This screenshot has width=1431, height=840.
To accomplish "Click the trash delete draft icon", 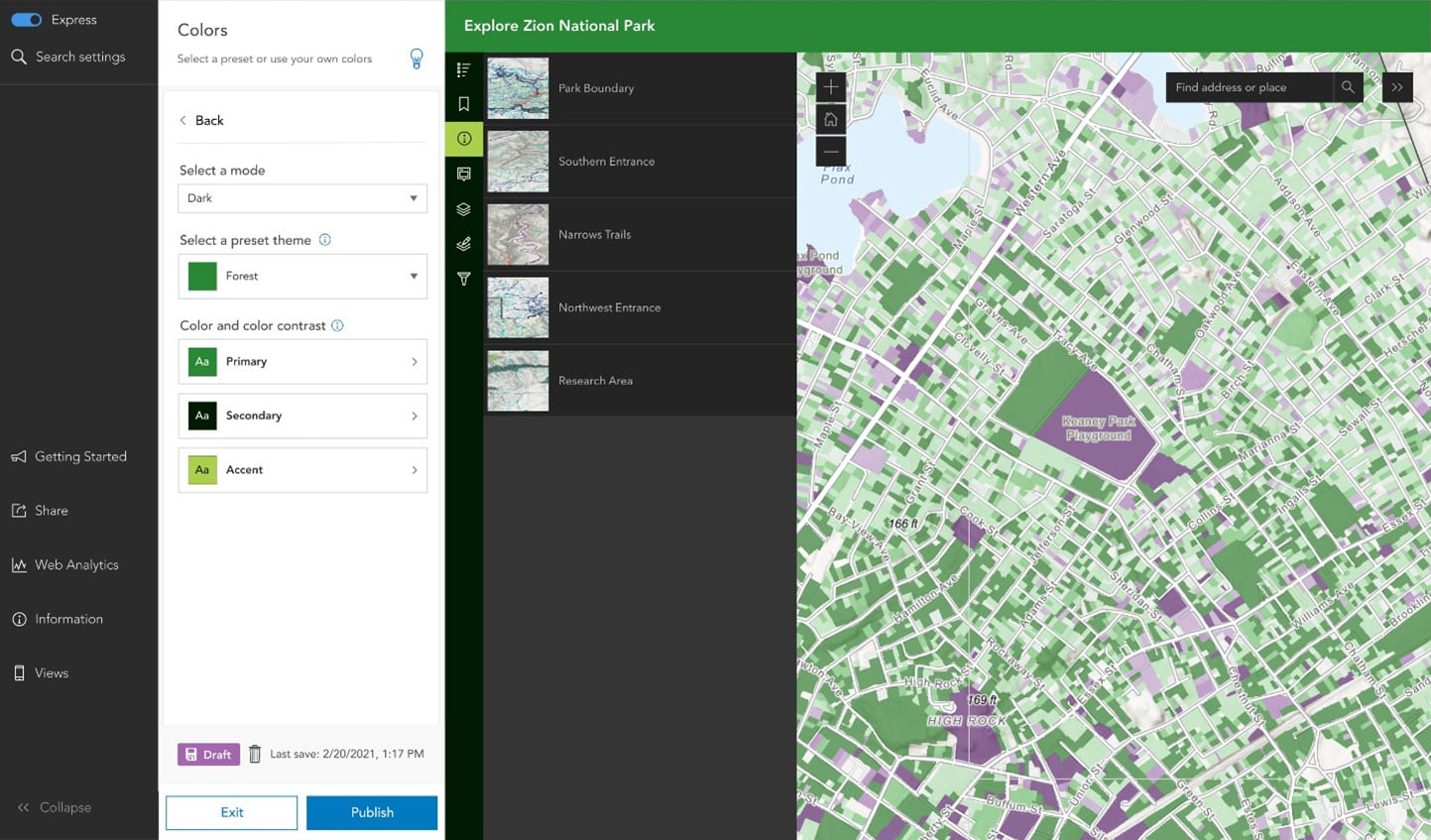I will click(255, 755).
